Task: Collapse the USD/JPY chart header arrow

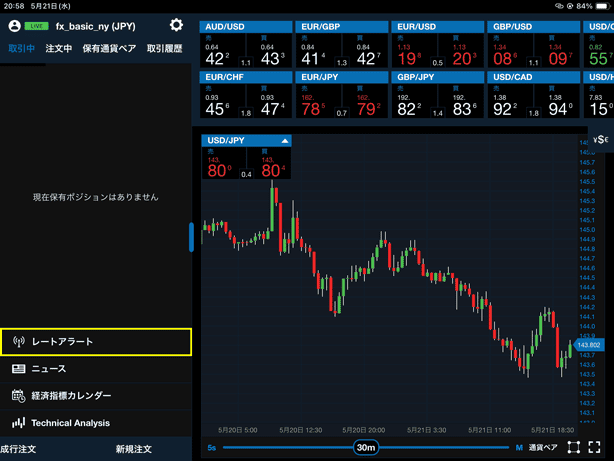Action: [x=285, y=141]
